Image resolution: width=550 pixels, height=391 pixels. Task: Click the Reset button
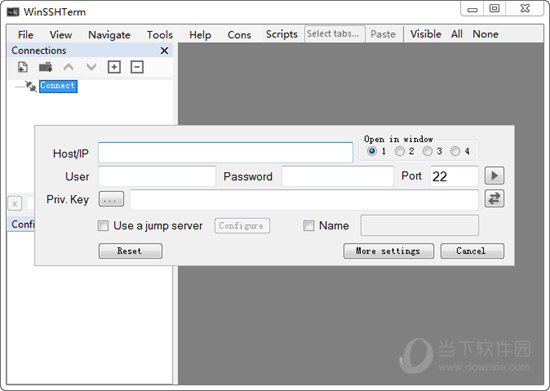click(130, 251)
